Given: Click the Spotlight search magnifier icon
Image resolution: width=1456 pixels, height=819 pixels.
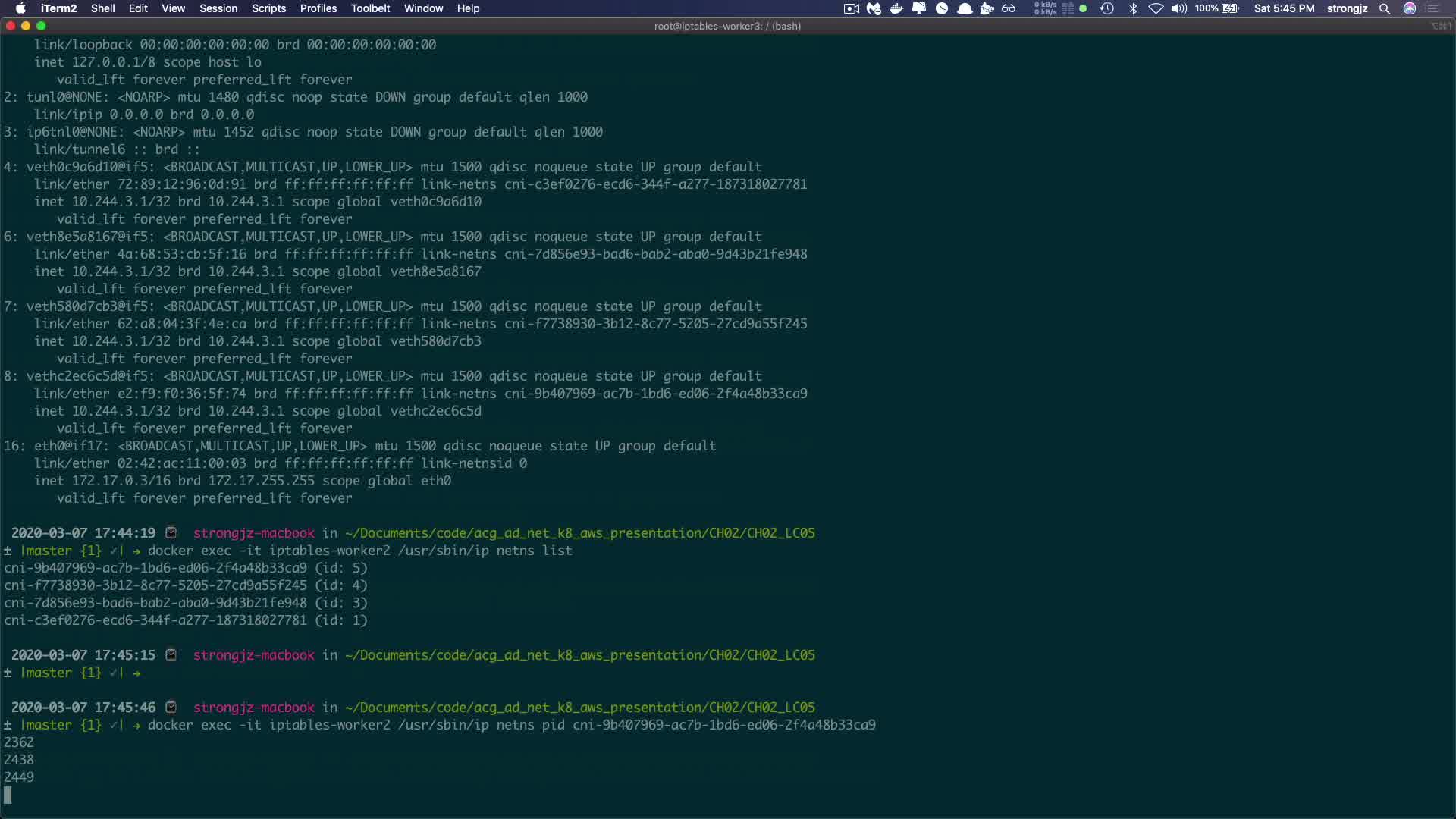Looking at the screenshot, I should (x=1385, y=8).
